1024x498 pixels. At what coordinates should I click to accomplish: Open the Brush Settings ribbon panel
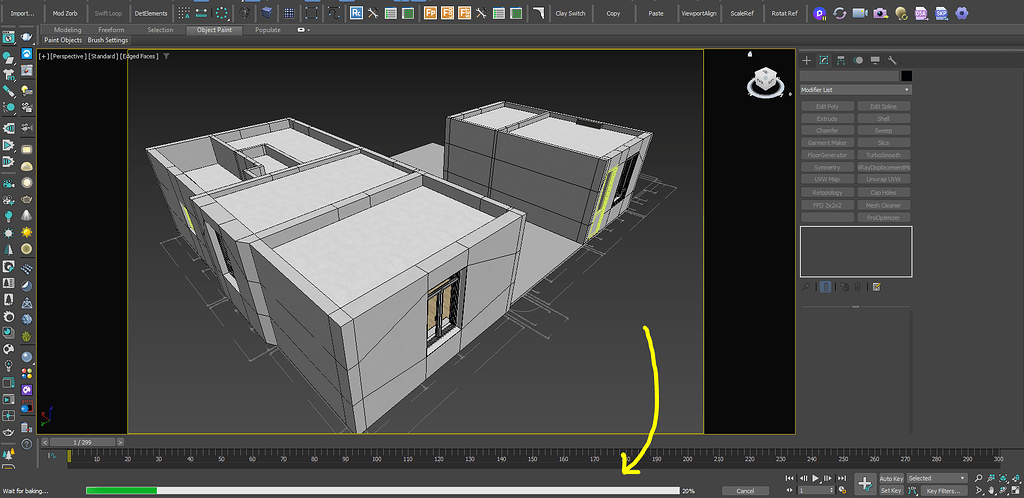(108, 40)
